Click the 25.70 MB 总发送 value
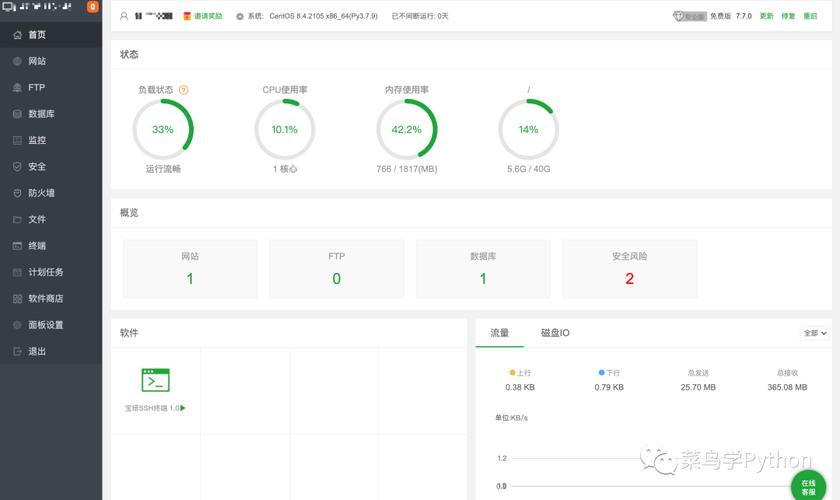Screen dimensions: 840x500 click(698, 387)
